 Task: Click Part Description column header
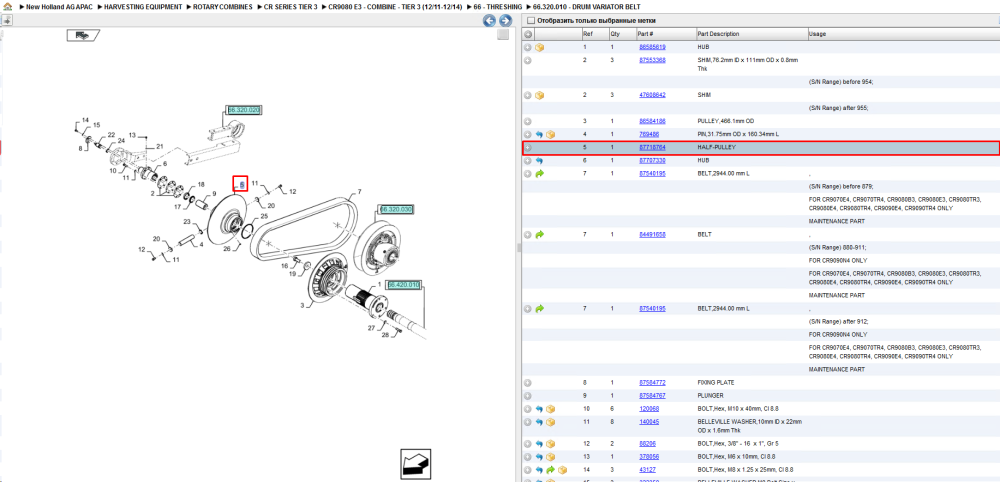pos(751,34)
